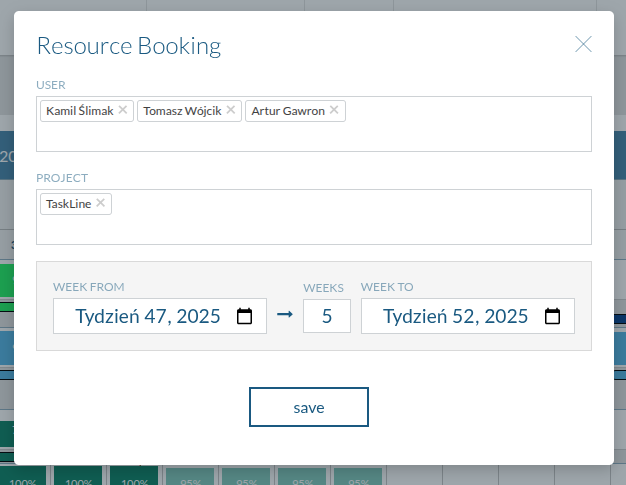The width and height of the screenshot is (626, 485).
Task: Click the Artur Gawron name tag
Action: pos(287,111)
